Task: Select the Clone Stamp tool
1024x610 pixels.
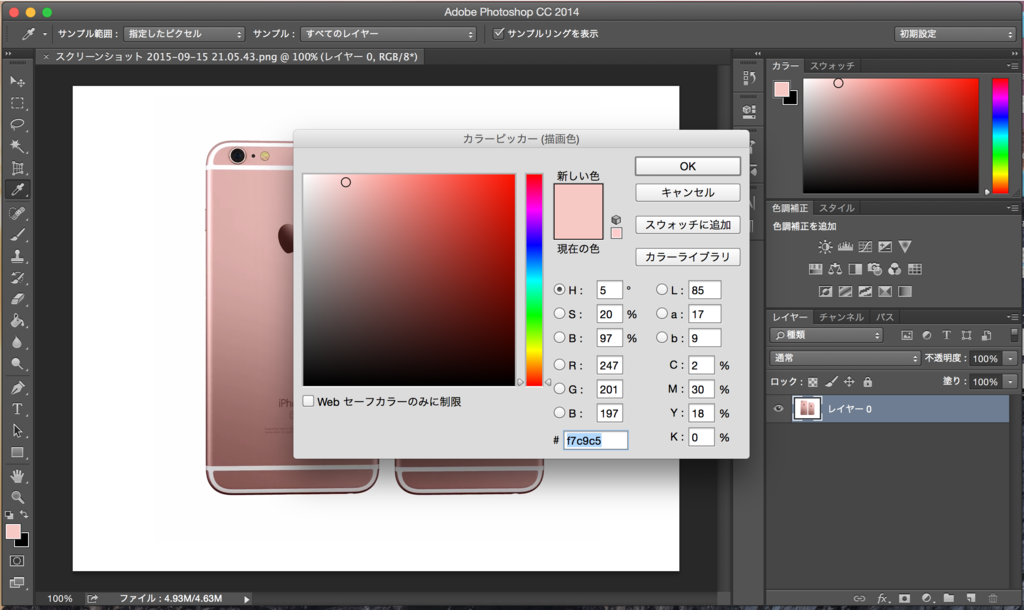Action: click(x=18, y=256)
